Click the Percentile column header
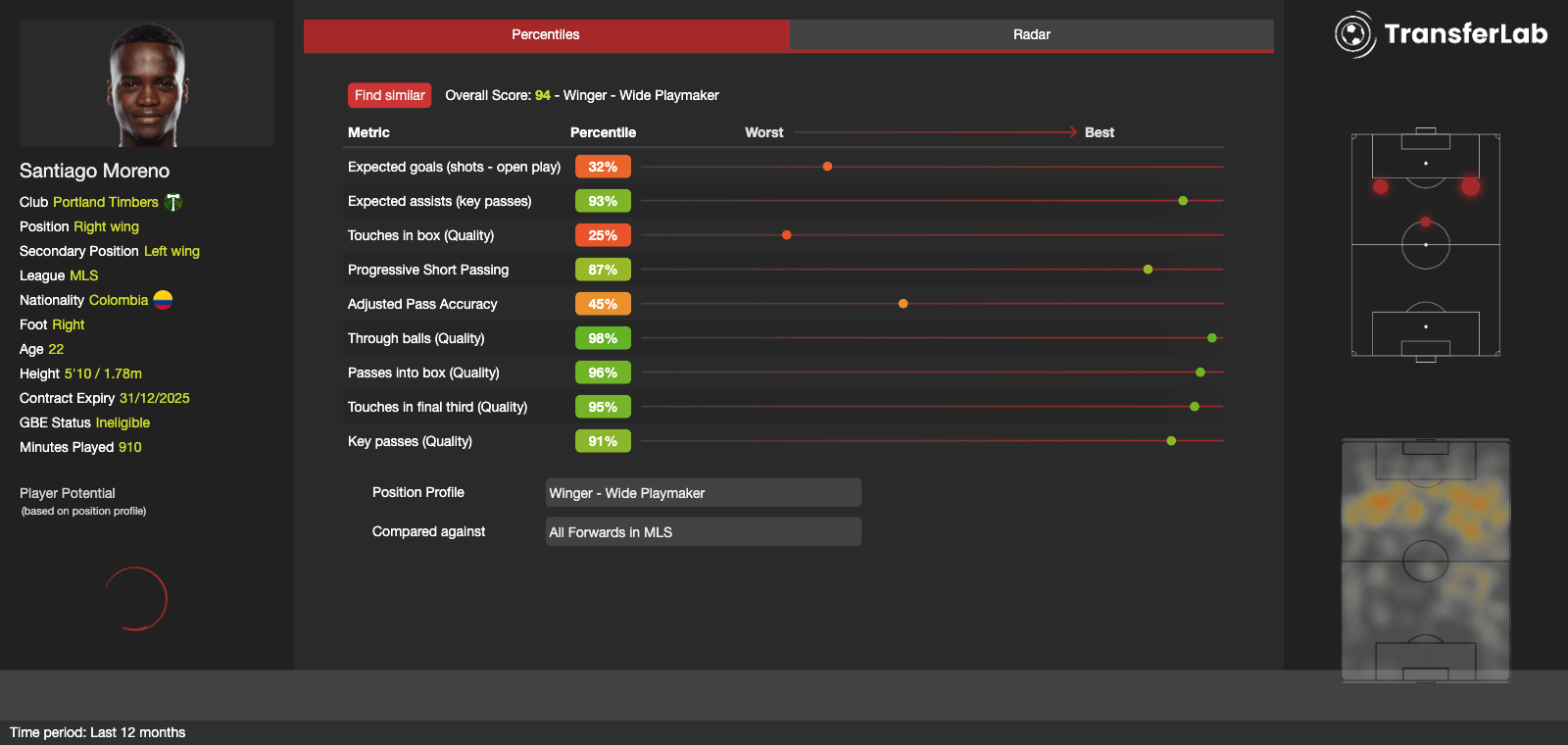Viewport: 1568px width, 745px height. coord(603,132)
